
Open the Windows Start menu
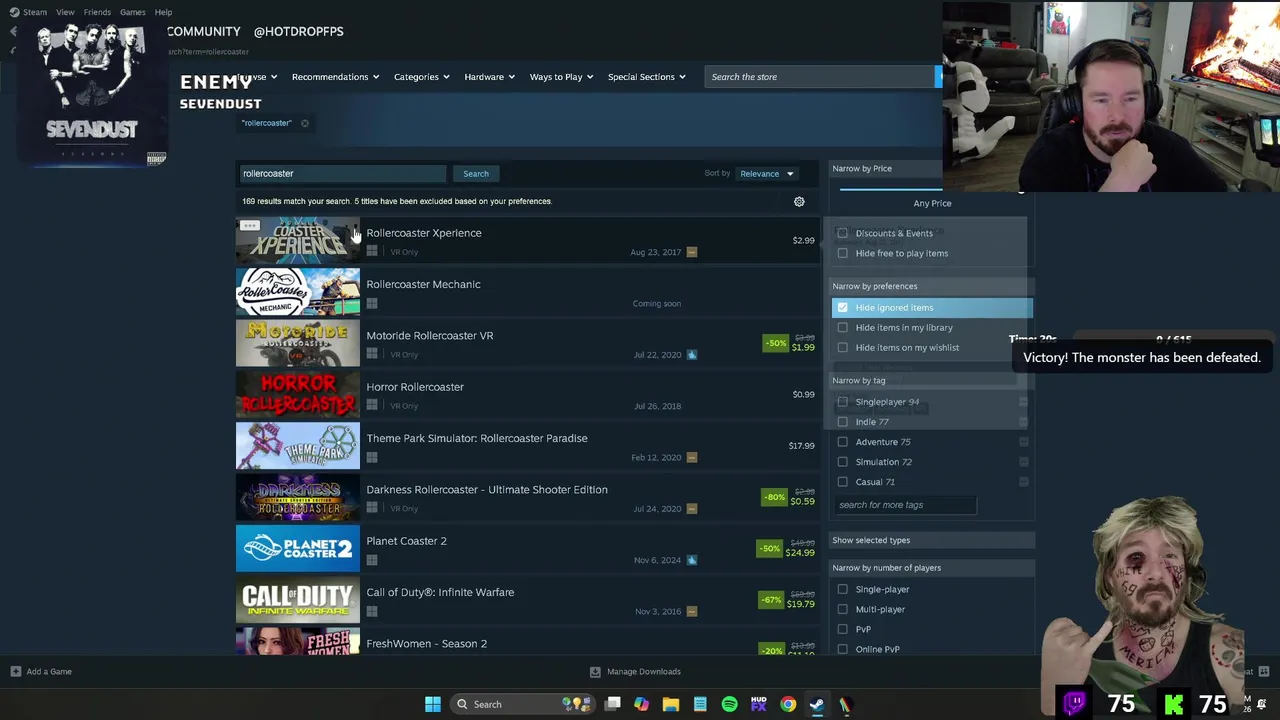pyautogui.click(x=433, y=704)
